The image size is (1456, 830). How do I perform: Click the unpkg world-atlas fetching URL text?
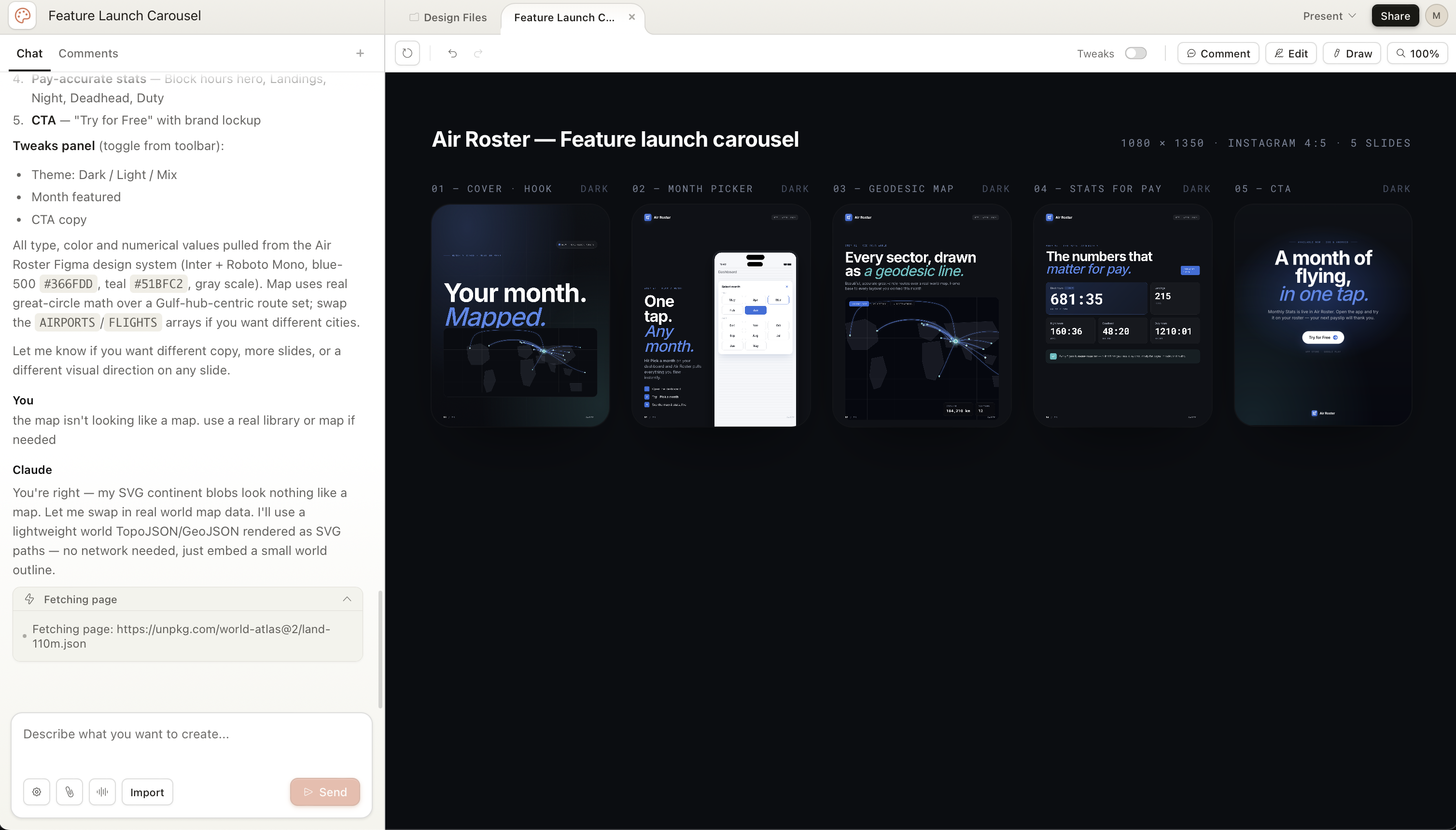[182, 636]
